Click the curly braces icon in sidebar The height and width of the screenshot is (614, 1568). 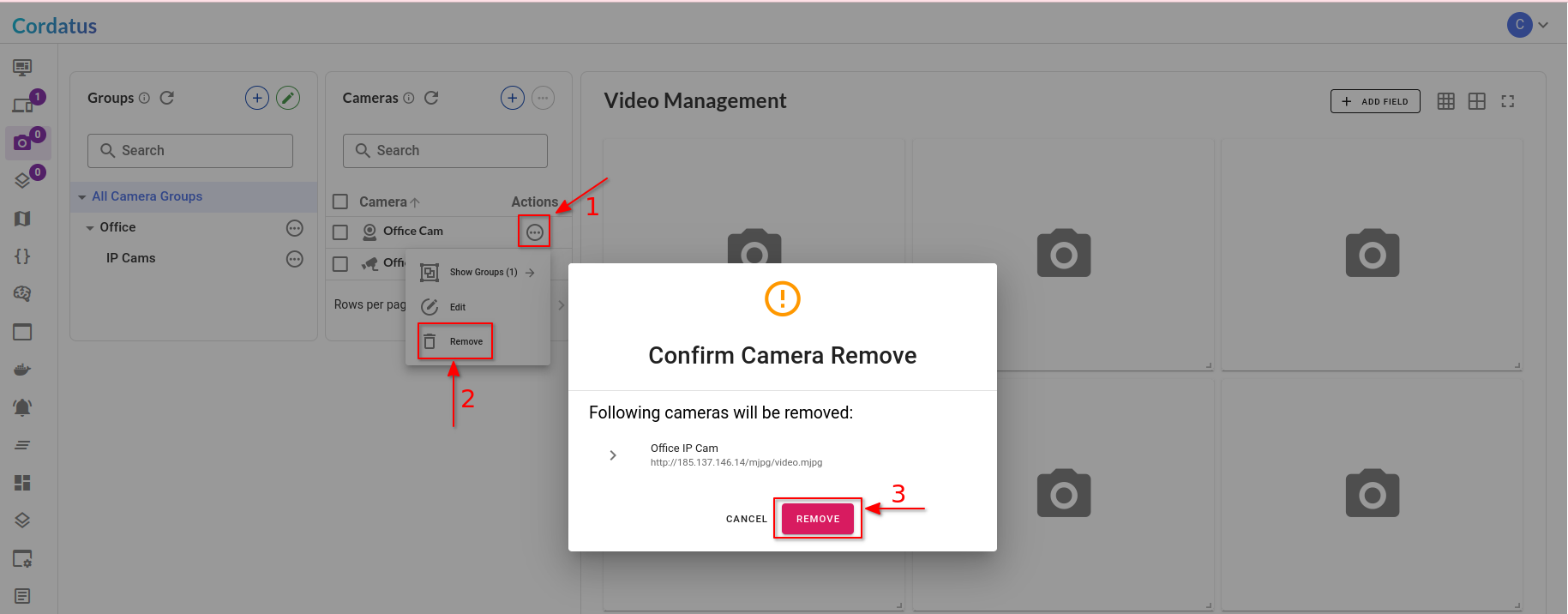[21, 256]
